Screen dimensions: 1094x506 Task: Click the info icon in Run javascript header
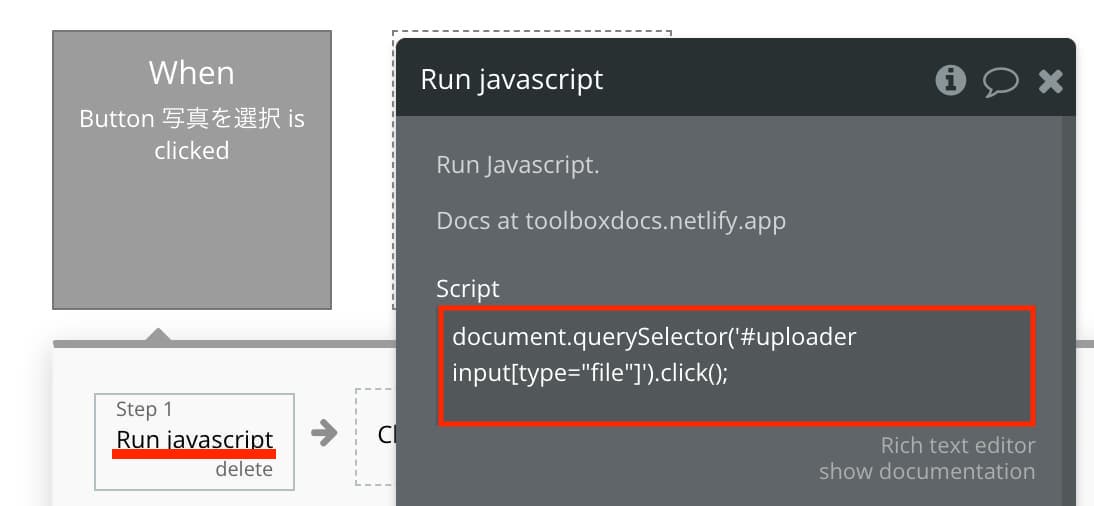(950, 81)
